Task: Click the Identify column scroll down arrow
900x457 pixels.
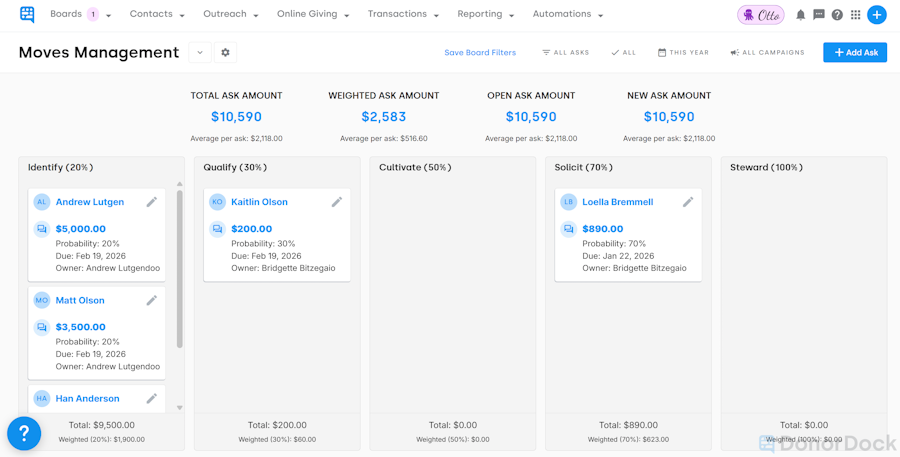Action: click(x=180, y=408)
